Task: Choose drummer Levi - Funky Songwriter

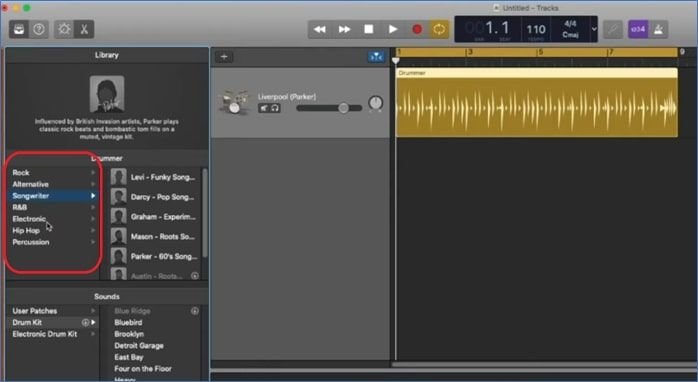Action: pyautogui.click(x=154, y=177)
